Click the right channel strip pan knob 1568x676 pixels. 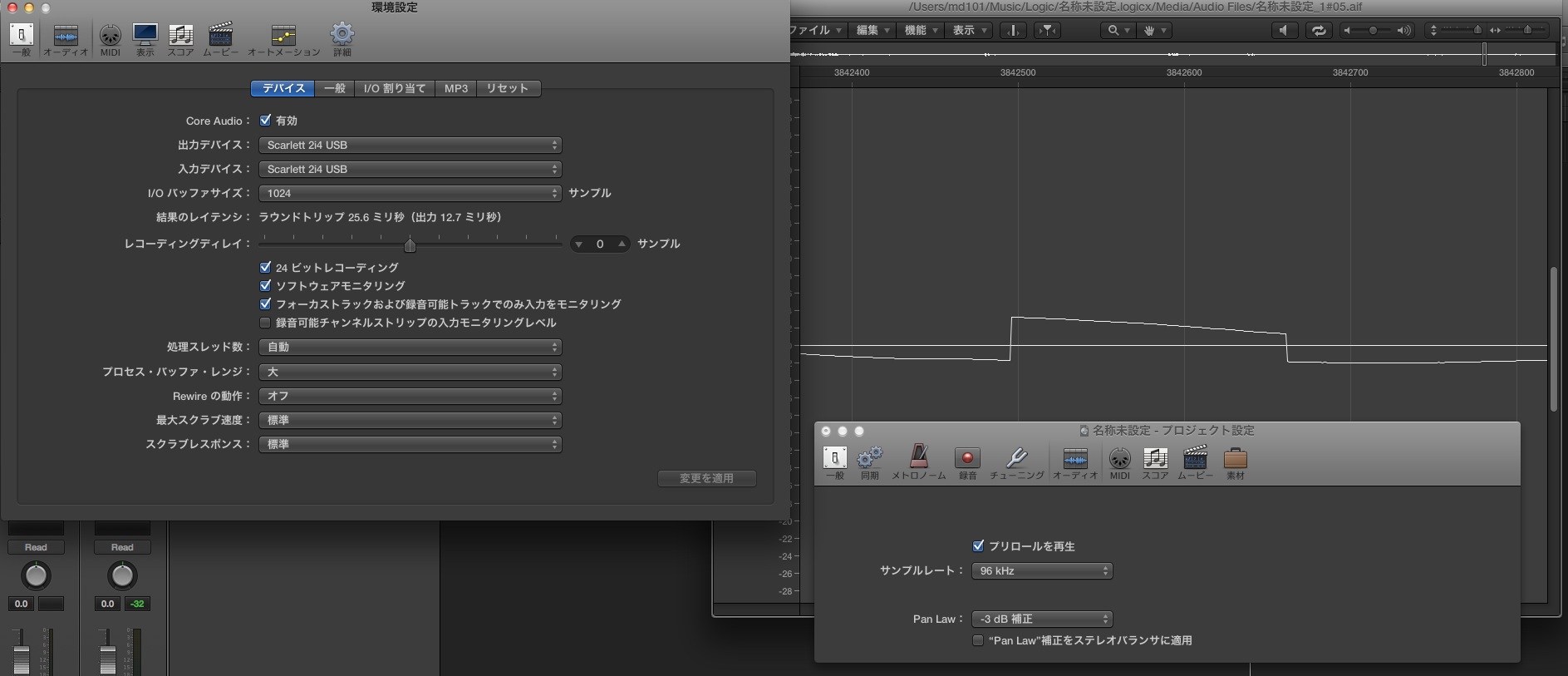click(122, 575)
